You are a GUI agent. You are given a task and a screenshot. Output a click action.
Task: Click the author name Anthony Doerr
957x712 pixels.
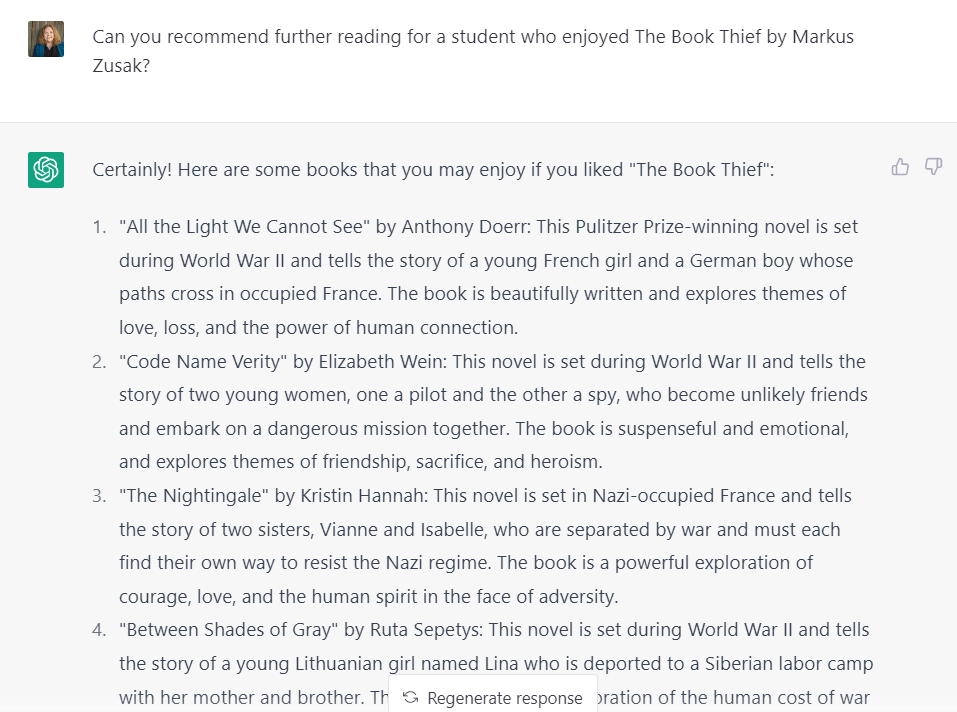pos(465,227)
